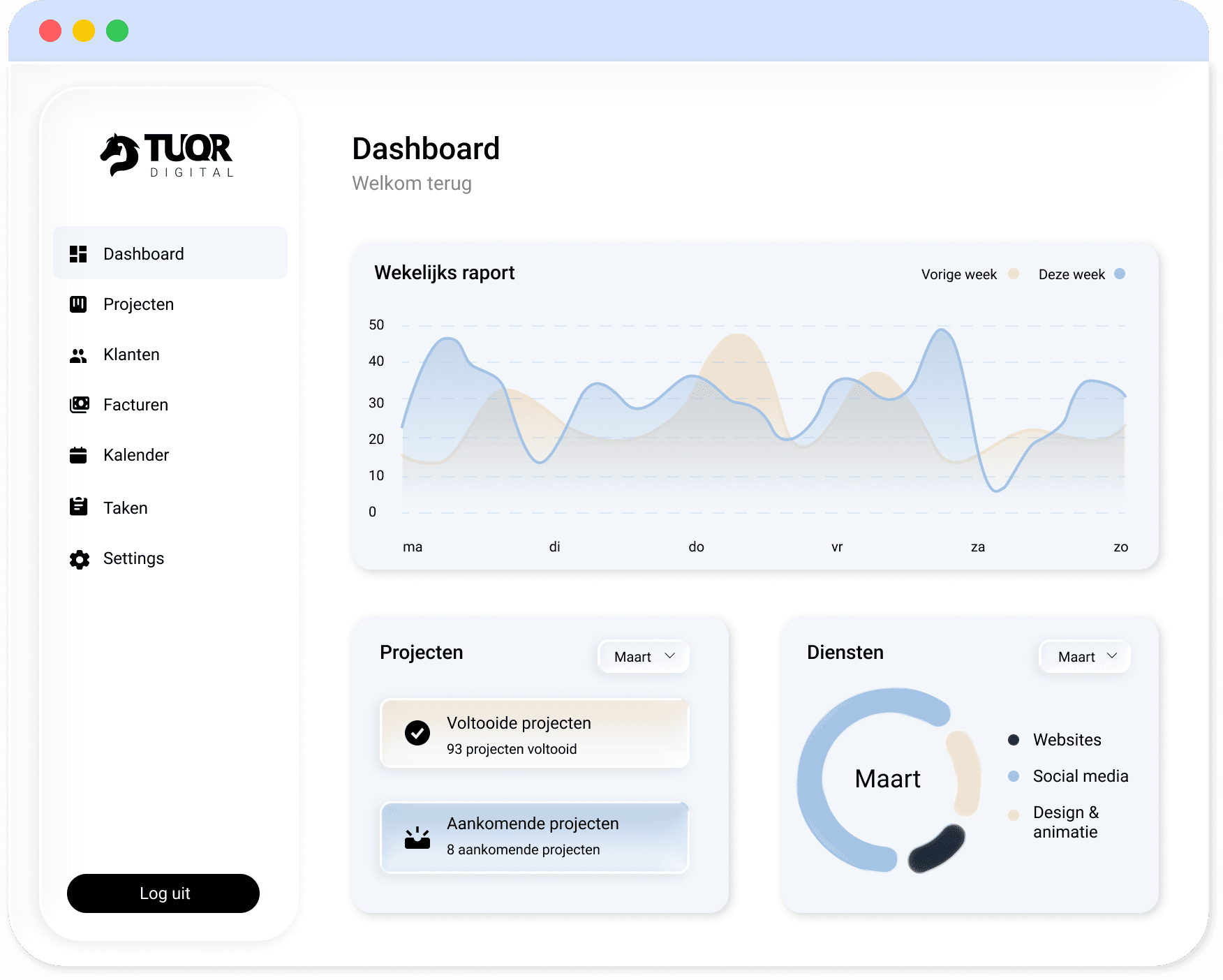Select the Dashboard grid icon in sidebar
The width and height of the screenshot is (1223, 980).
[79, 253]
